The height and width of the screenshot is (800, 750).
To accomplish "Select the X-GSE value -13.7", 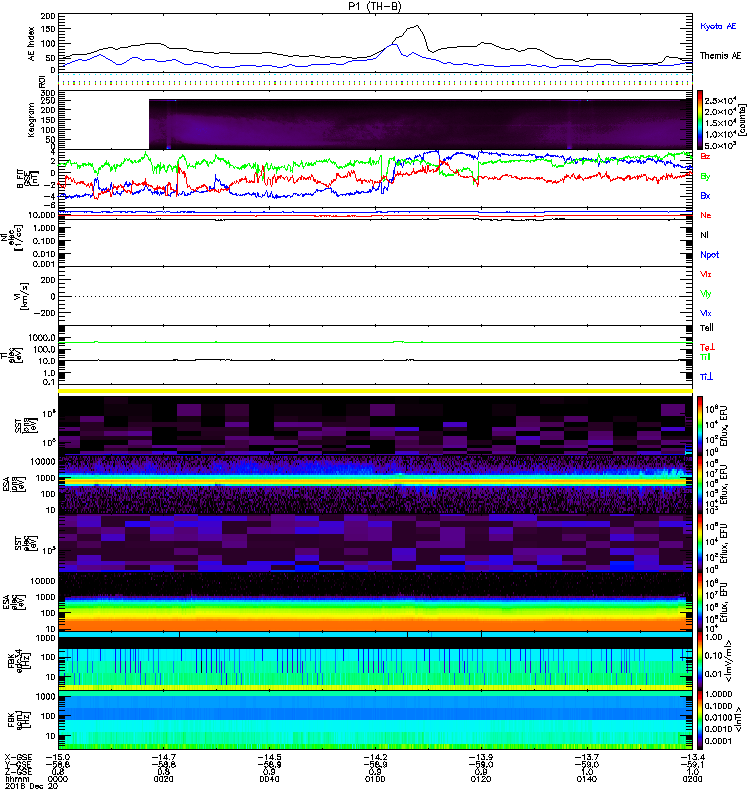I will coord(587,757).
